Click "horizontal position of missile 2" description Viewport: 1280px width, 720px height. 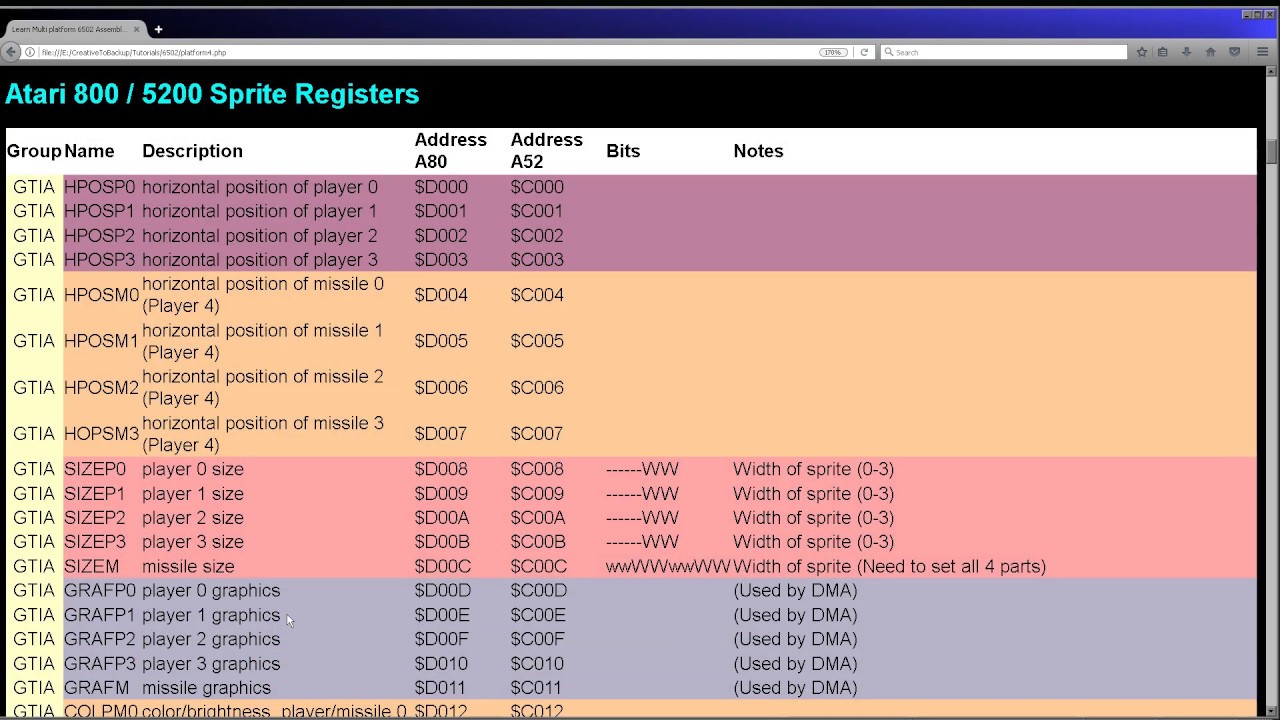click(x=263, y=388)
